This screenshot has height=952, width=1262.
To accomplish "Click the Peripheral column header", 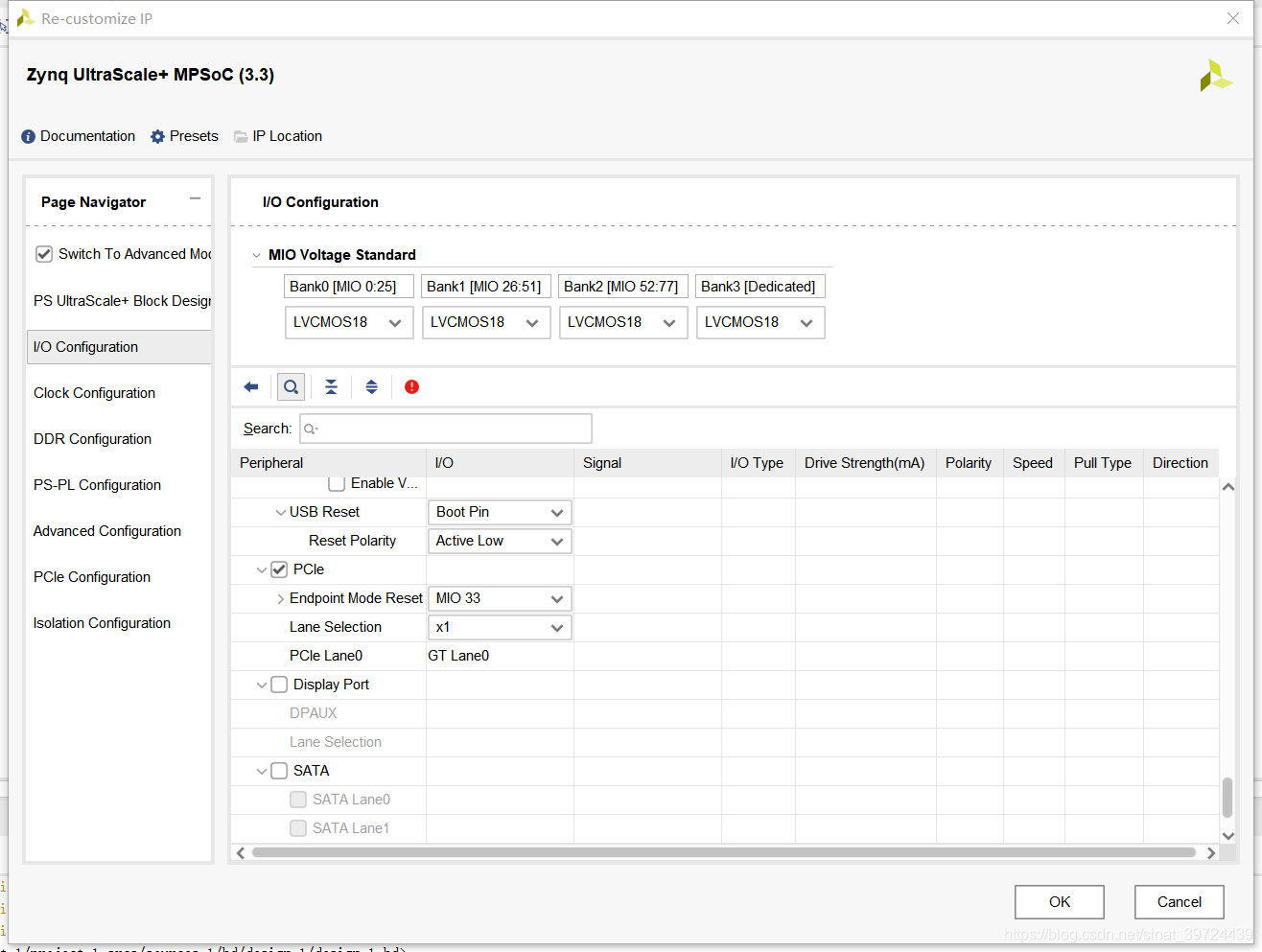I will pos(329,463).
